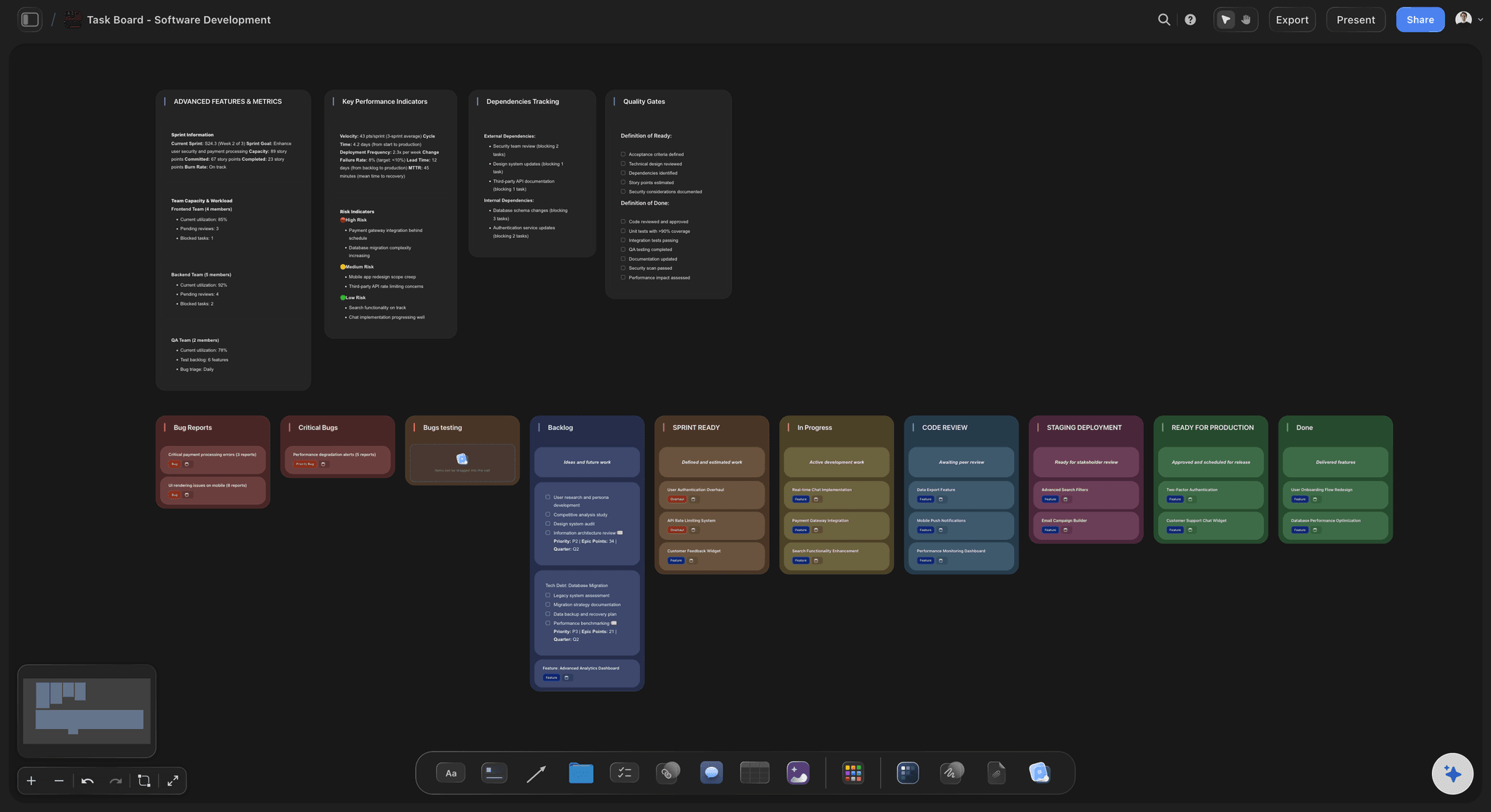Check 'Acceptance criteria defined' checkbox
This screenshot has height=812, width=1491.
pos(623,154)
